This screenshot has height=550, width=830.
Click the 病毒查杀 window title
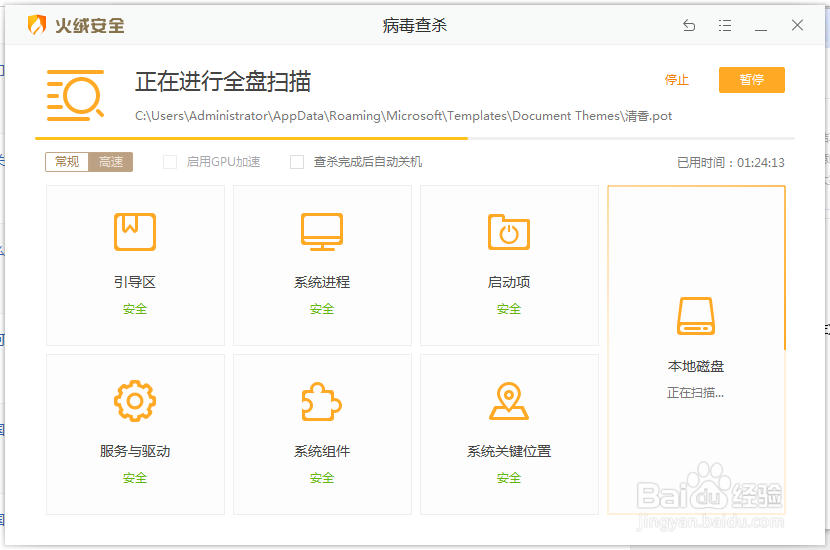coord(415,25)
